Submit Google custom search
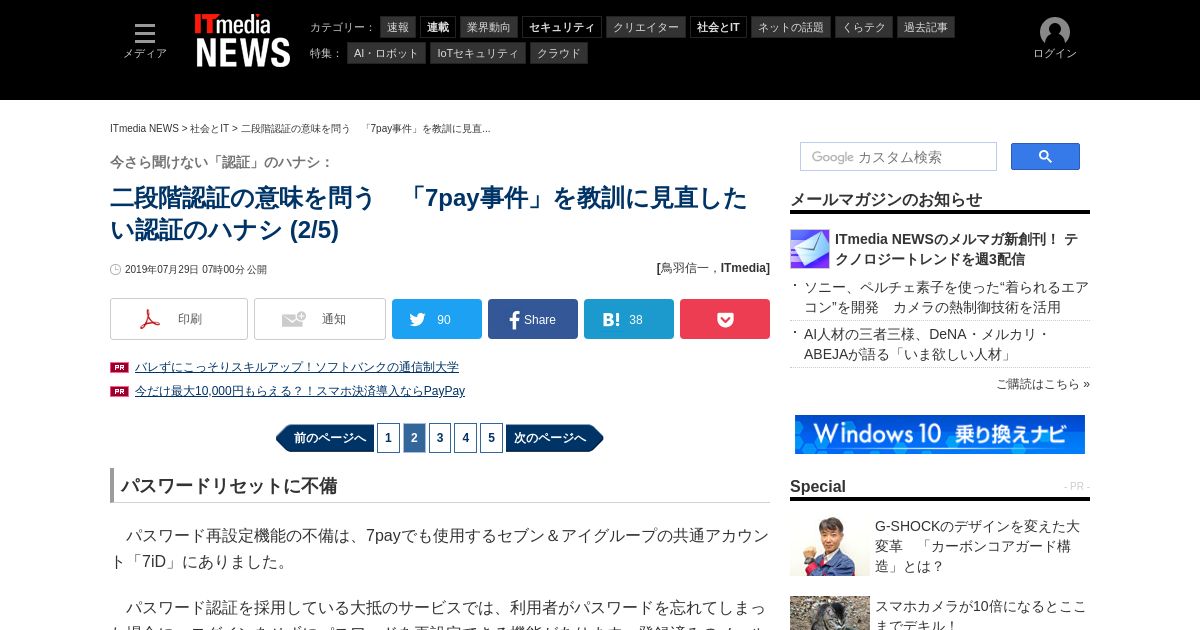The image size is (1200, 630). (x=1045, y=156)
